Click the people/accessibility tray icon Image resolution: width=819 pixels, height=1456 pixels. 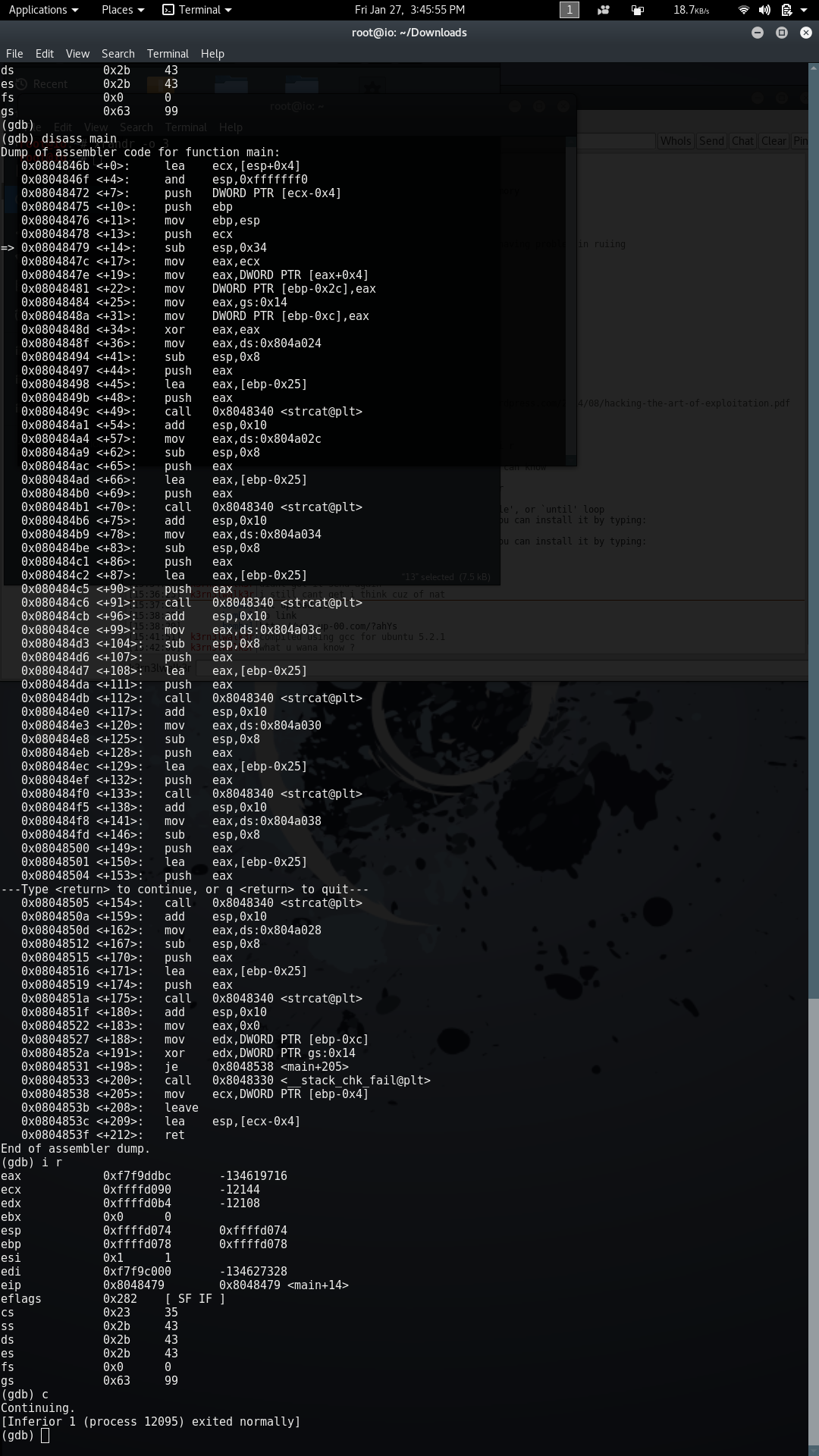(x=604, y=10)
